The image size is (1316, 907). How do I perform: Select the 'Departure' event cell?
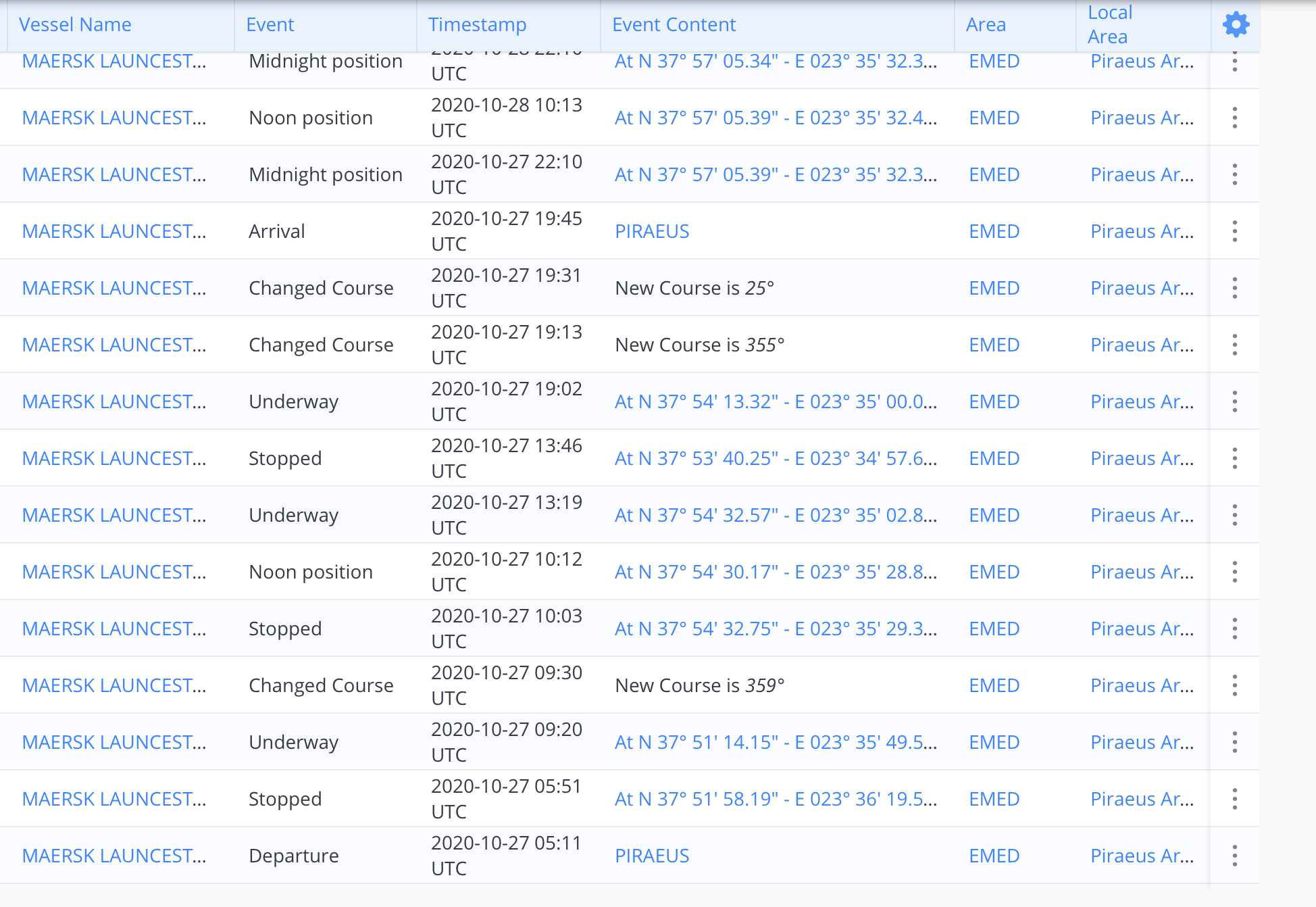tap(294, 856)
